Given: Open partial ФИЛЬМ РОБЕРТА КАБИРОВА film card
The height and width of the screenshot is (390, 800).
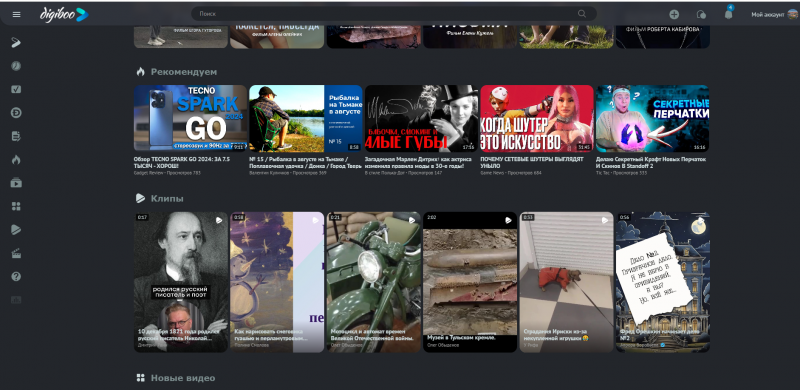Looking at the screenshot, I should click(x=663, y=36).
